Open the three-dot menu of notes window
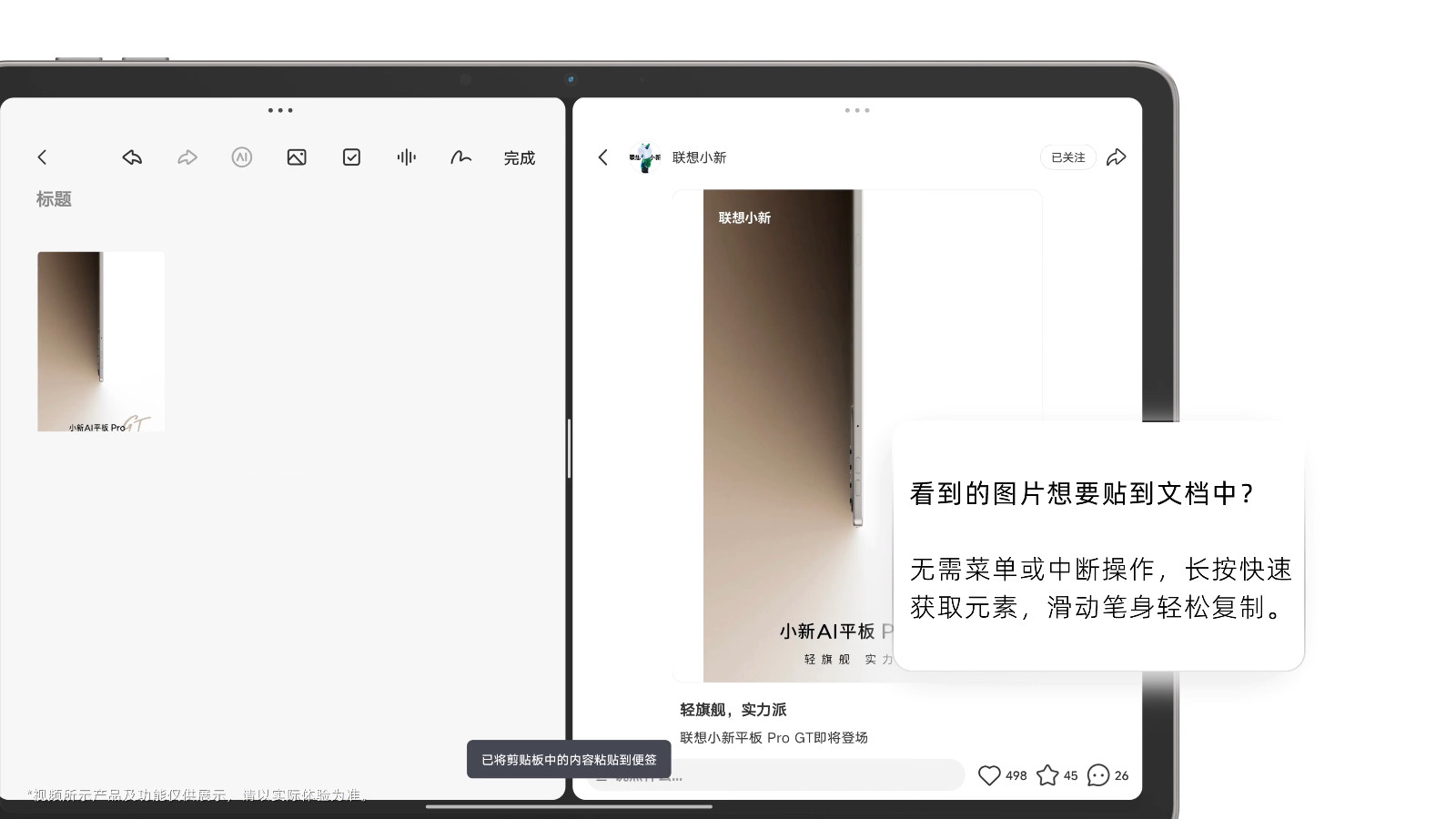Viewport: 1456px width, 819px height. click(280, 110)
